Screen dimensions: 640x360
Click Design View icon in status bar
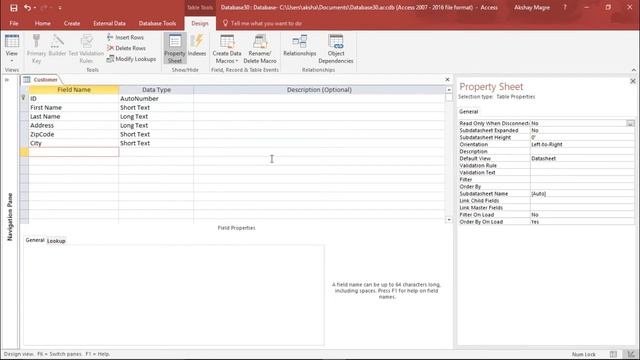pyautogui.click(x=631, y=354)
